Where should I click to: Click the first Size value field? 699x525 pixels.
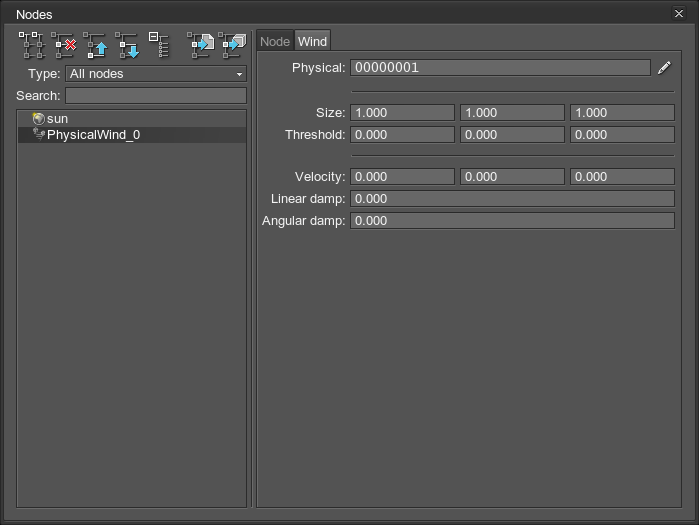402,113
